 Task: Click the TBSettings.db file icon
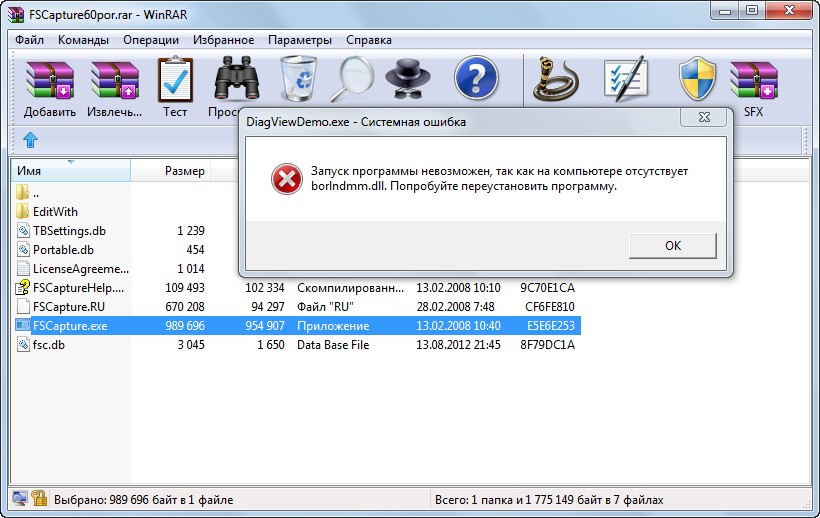coord(23,231)
